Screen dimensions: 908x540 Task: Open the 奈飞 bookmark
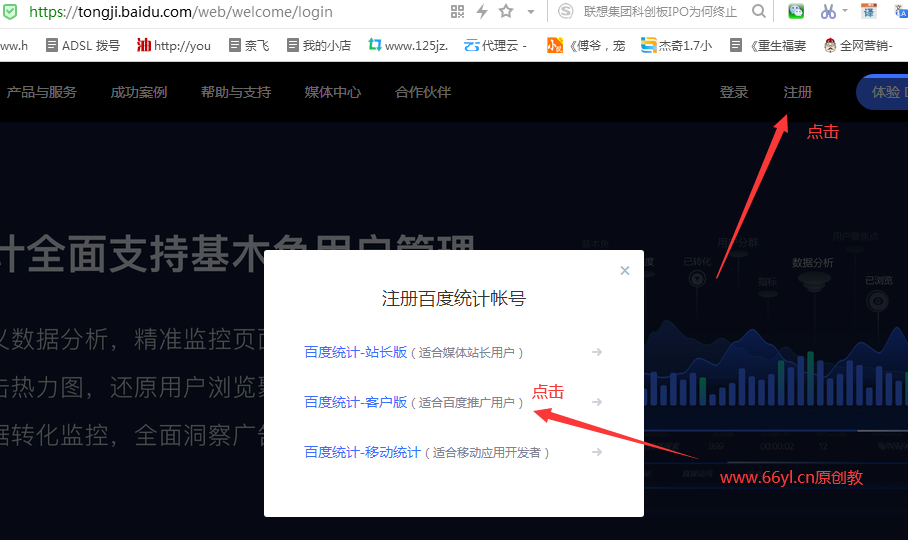click(249, 45)
